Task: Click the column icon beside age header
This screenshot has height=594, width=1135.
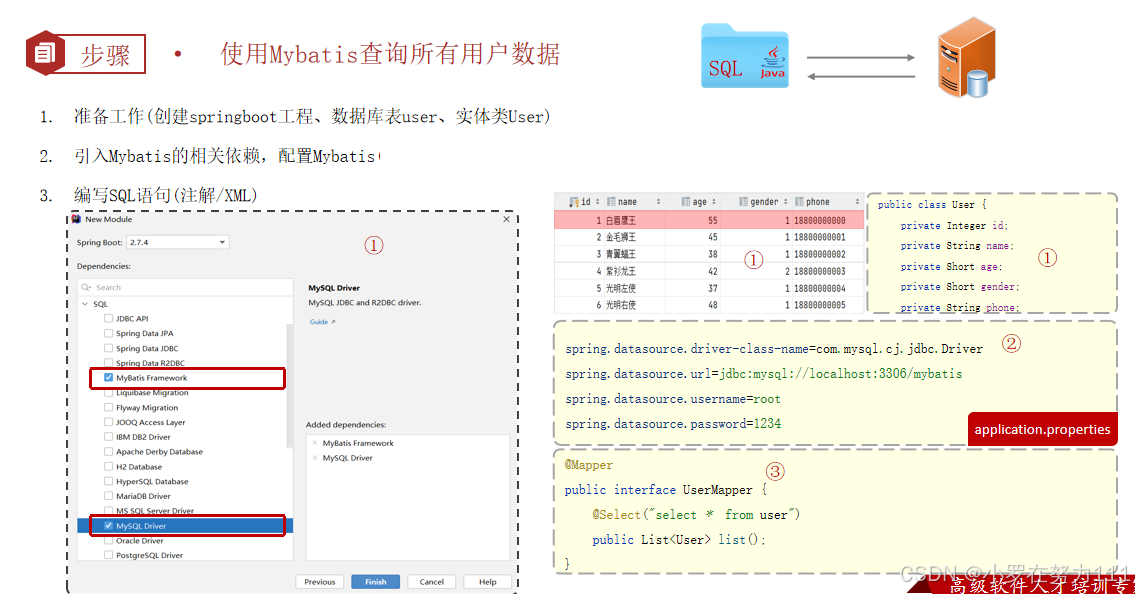Action: 685,202
